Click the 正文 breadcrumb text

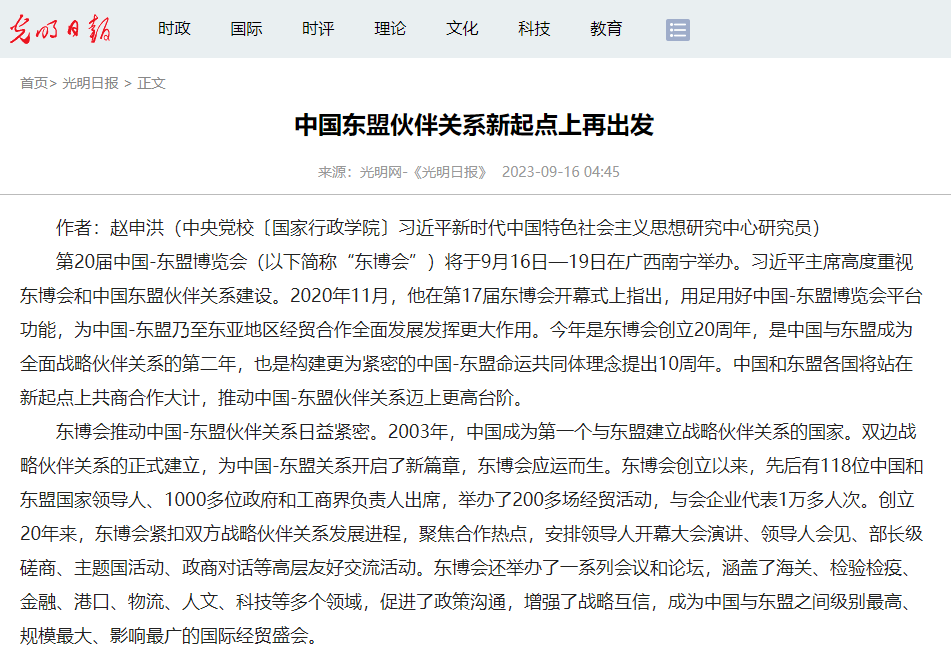click(151, 83)
